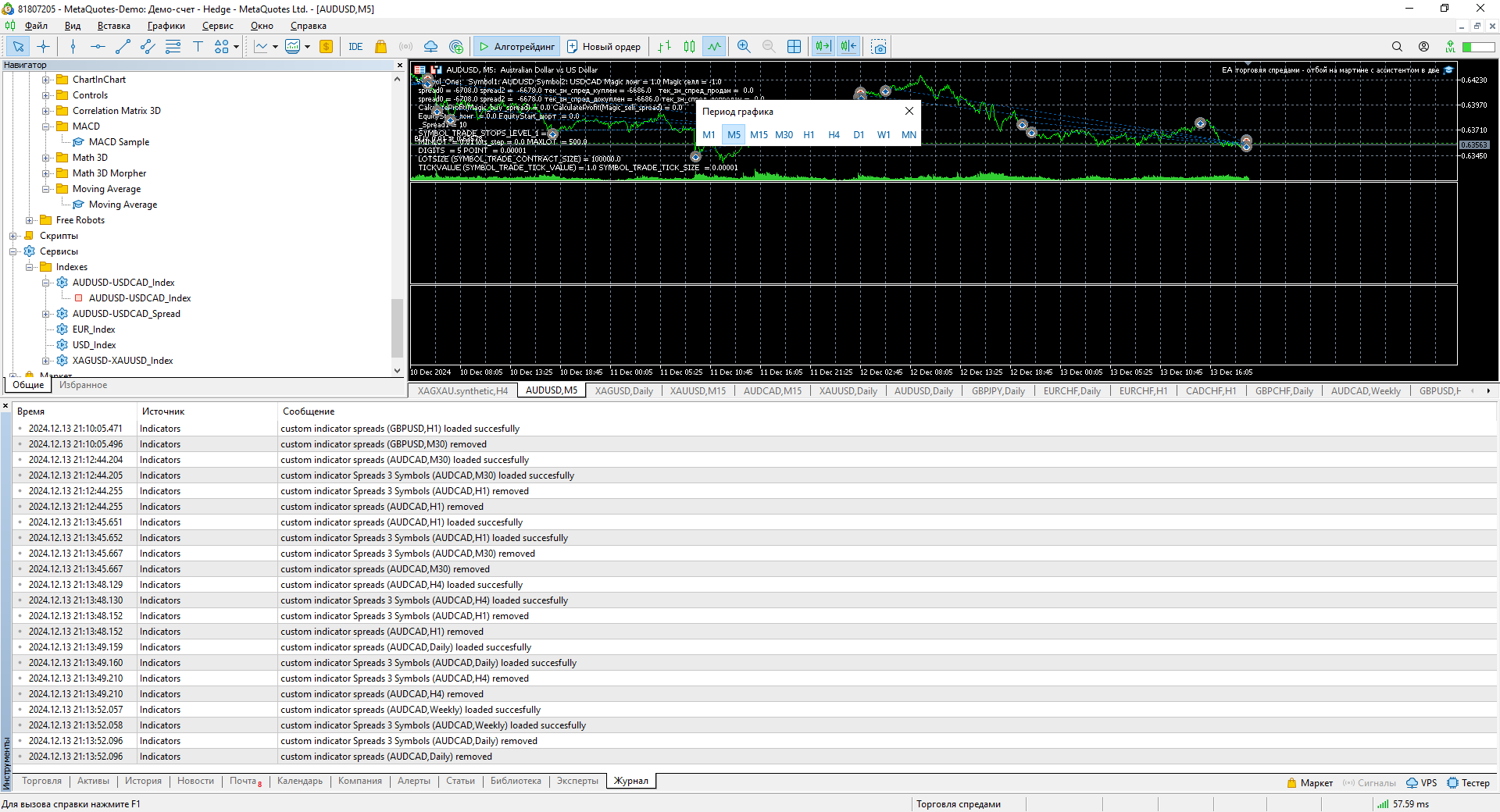The image size is (1500, 812).
Task: Switch to the XAUUSD,M15 chart tab
Action: point(697,391)
